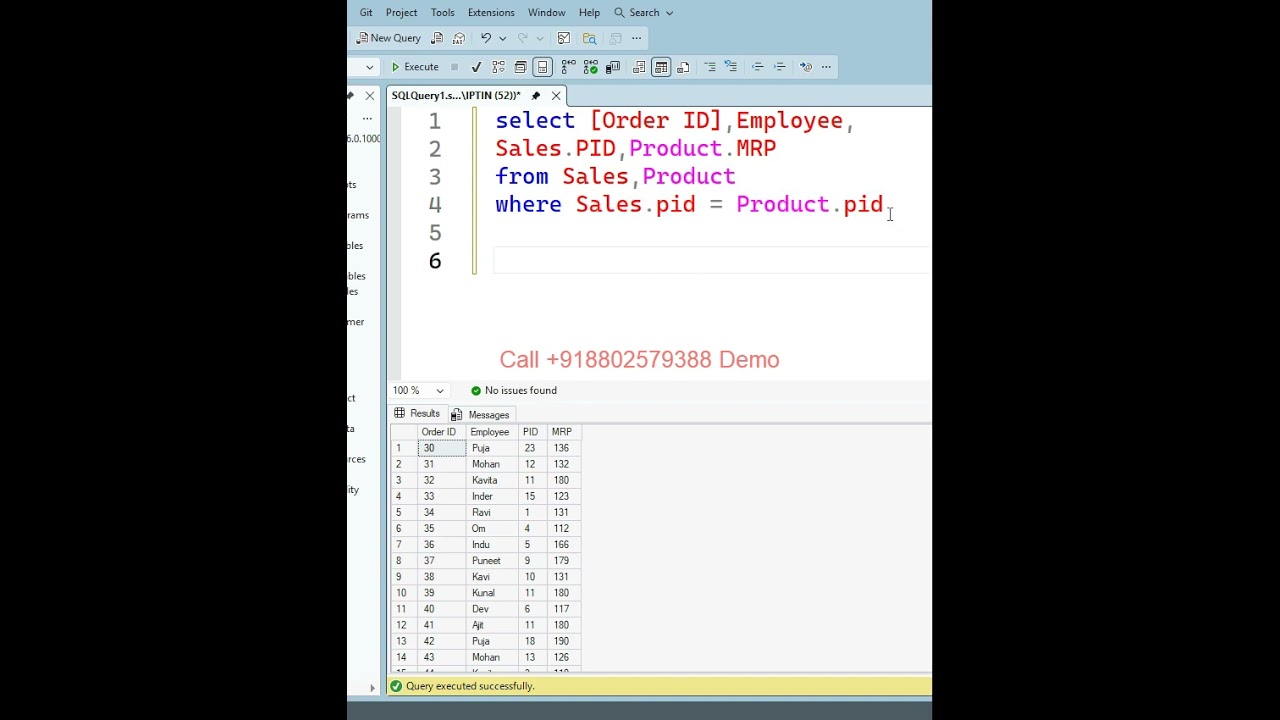Switch output to Results to File
This screenshot has width=1280, height=720.
coord(683,67)
